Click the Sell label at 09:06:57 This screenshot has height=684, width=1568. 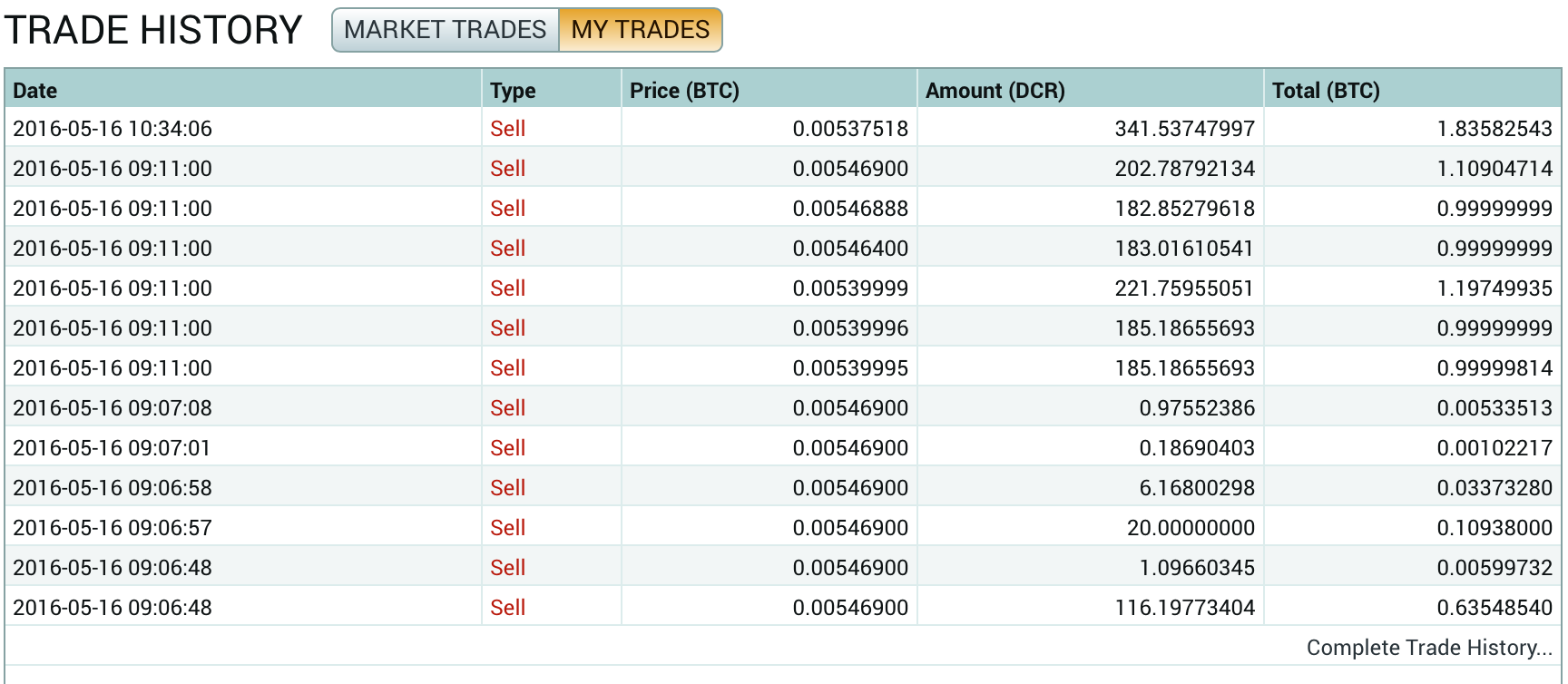507,528
